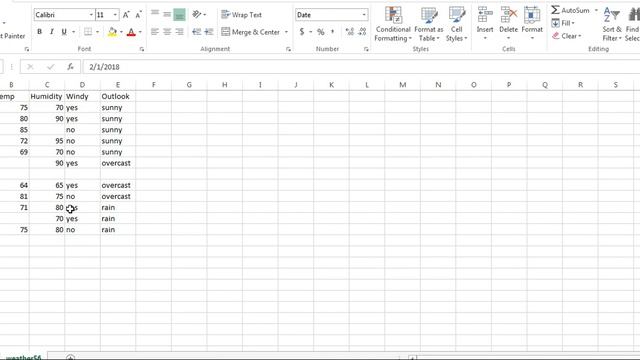Launch Alignment dialog box launcher
The height and width of the screenshot is (360, 640).
[x=288, y=49]
